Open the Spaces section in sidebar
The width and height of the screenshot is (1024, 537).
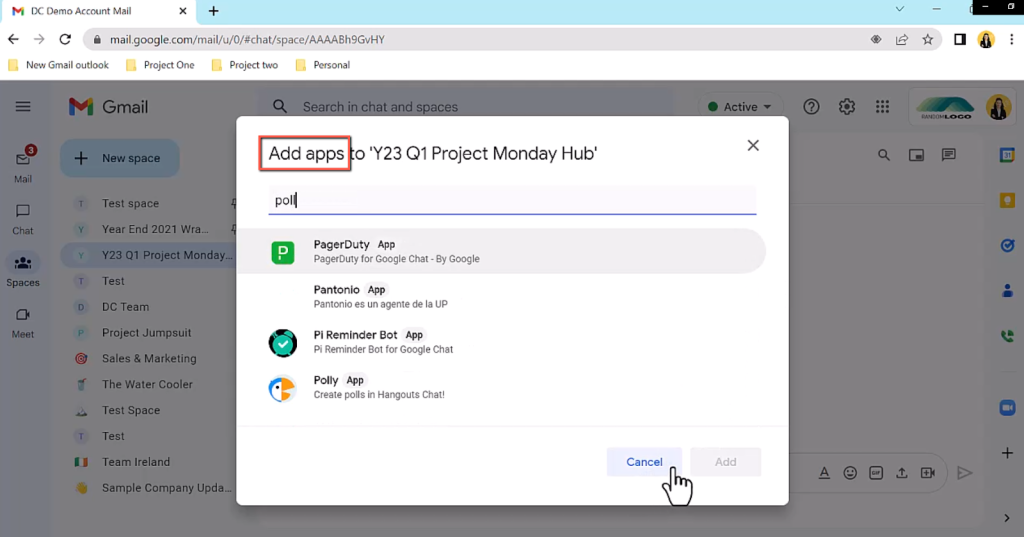(23, 270)
